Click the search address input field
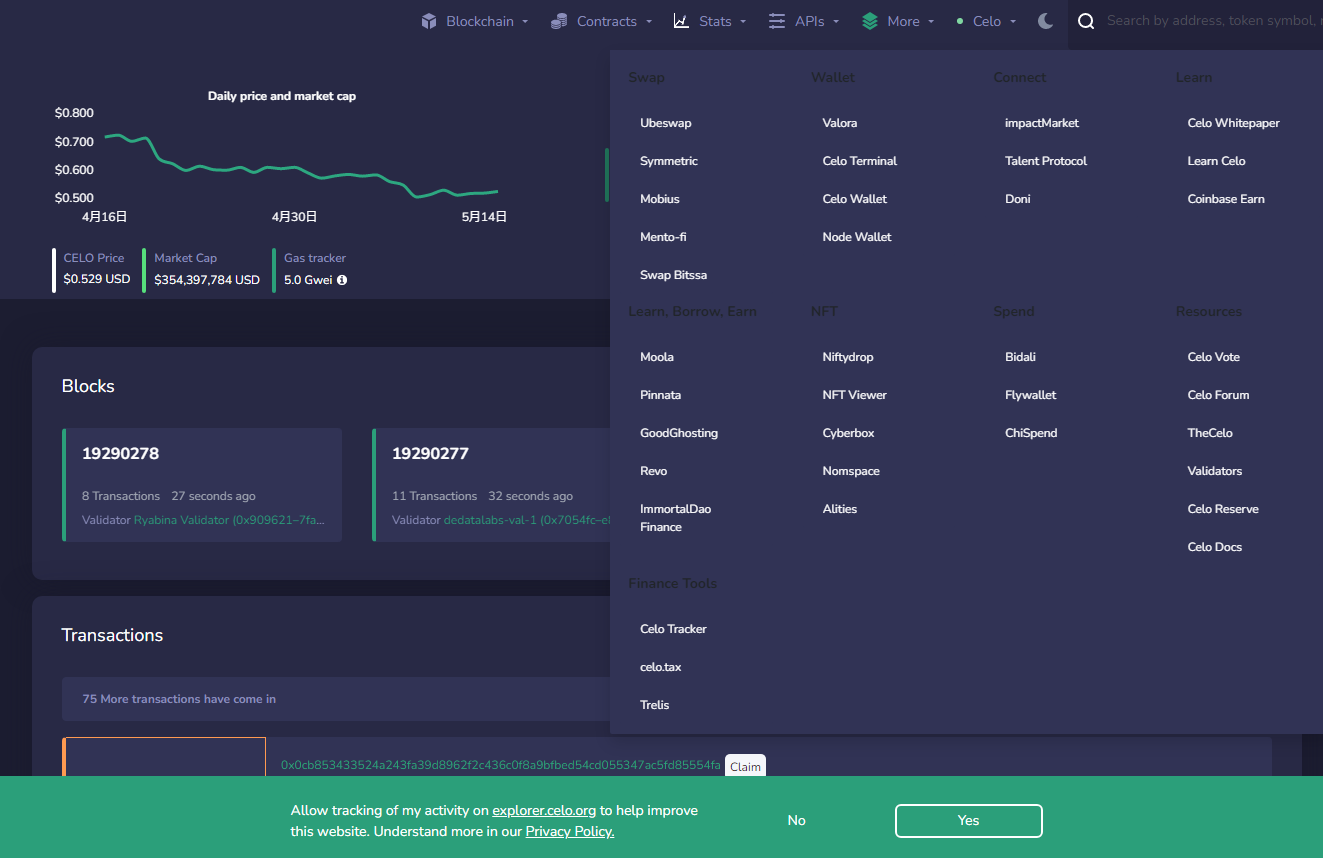The image size is (1323, 858). coord(1210,21)
